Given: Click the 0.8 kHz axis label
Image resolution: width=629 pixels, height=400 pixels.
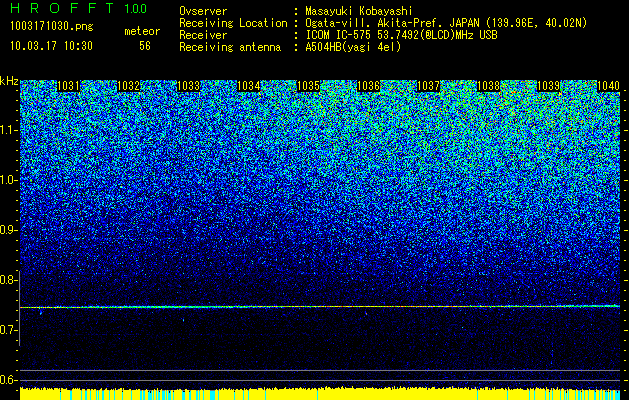Looking at the screenshot, I should tap(8, 280).
